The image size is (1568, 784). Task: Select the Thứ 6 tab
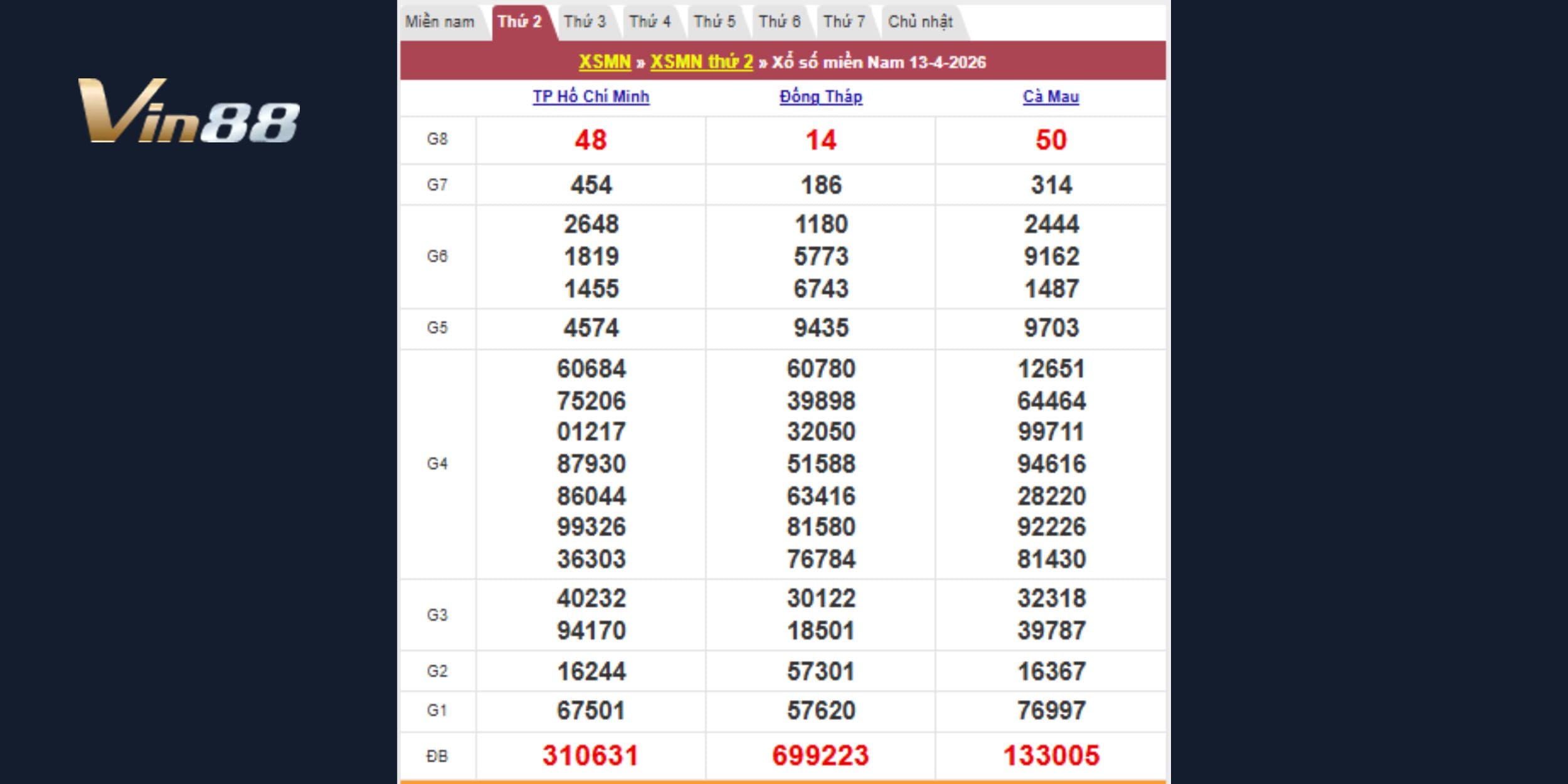coord(780,22)
